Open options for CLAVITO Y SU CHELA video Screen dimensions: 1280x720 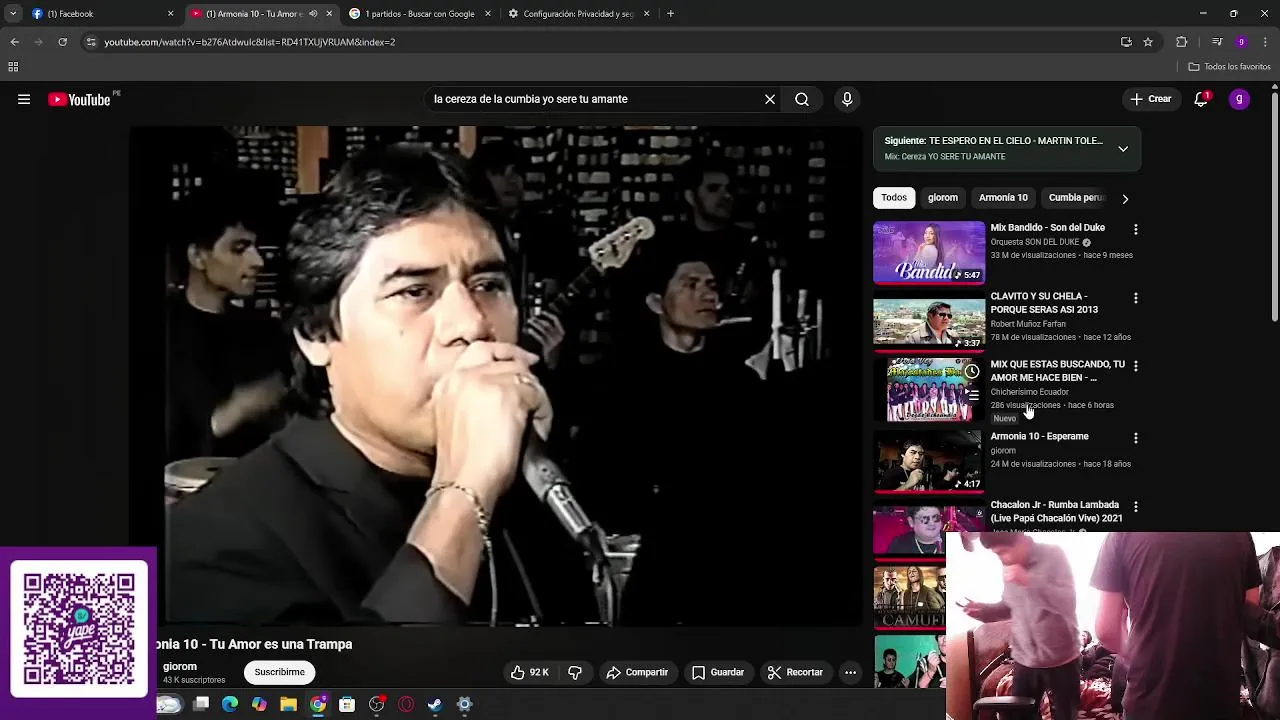coord(1135,298)
